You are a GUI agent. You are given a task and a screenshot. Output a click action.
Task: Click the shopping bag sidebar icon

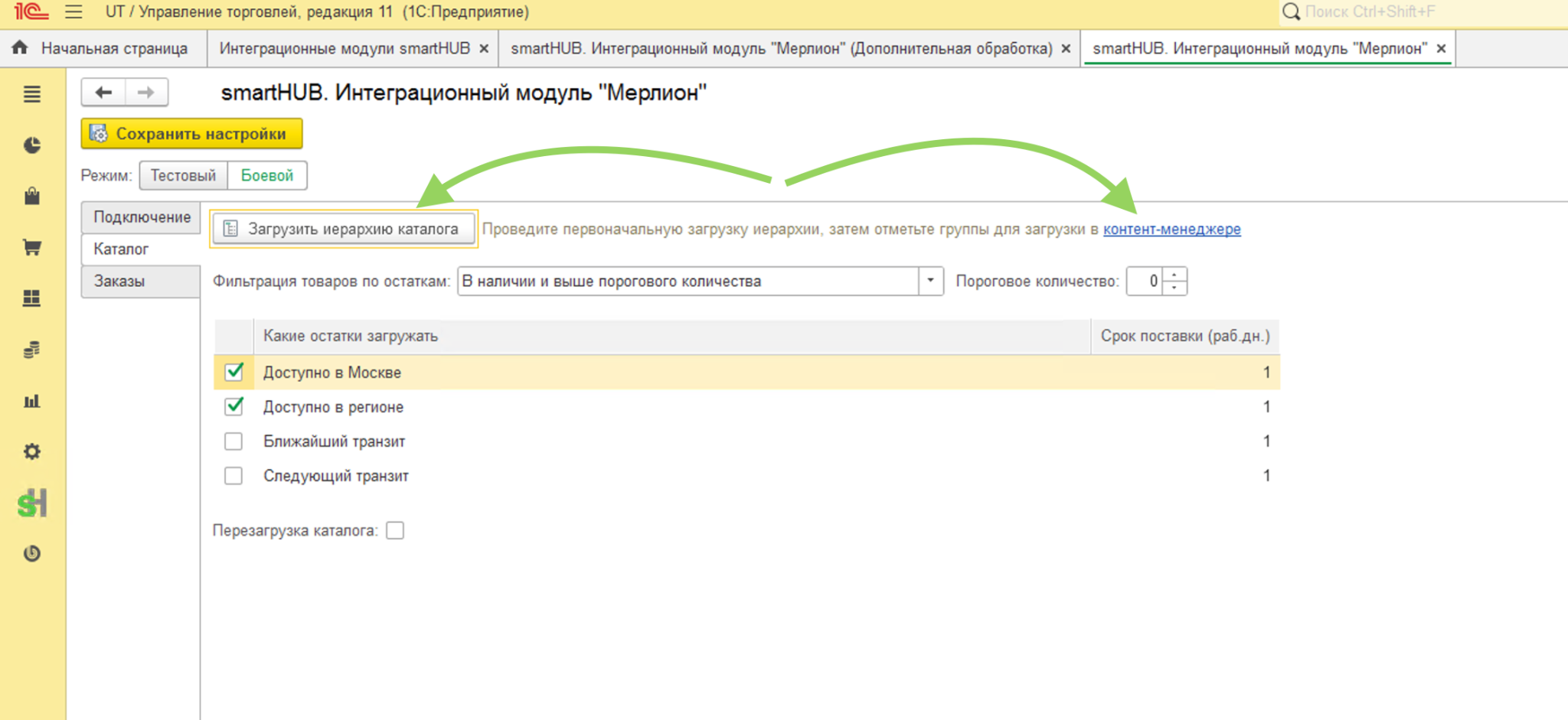(x=32, y=196)
